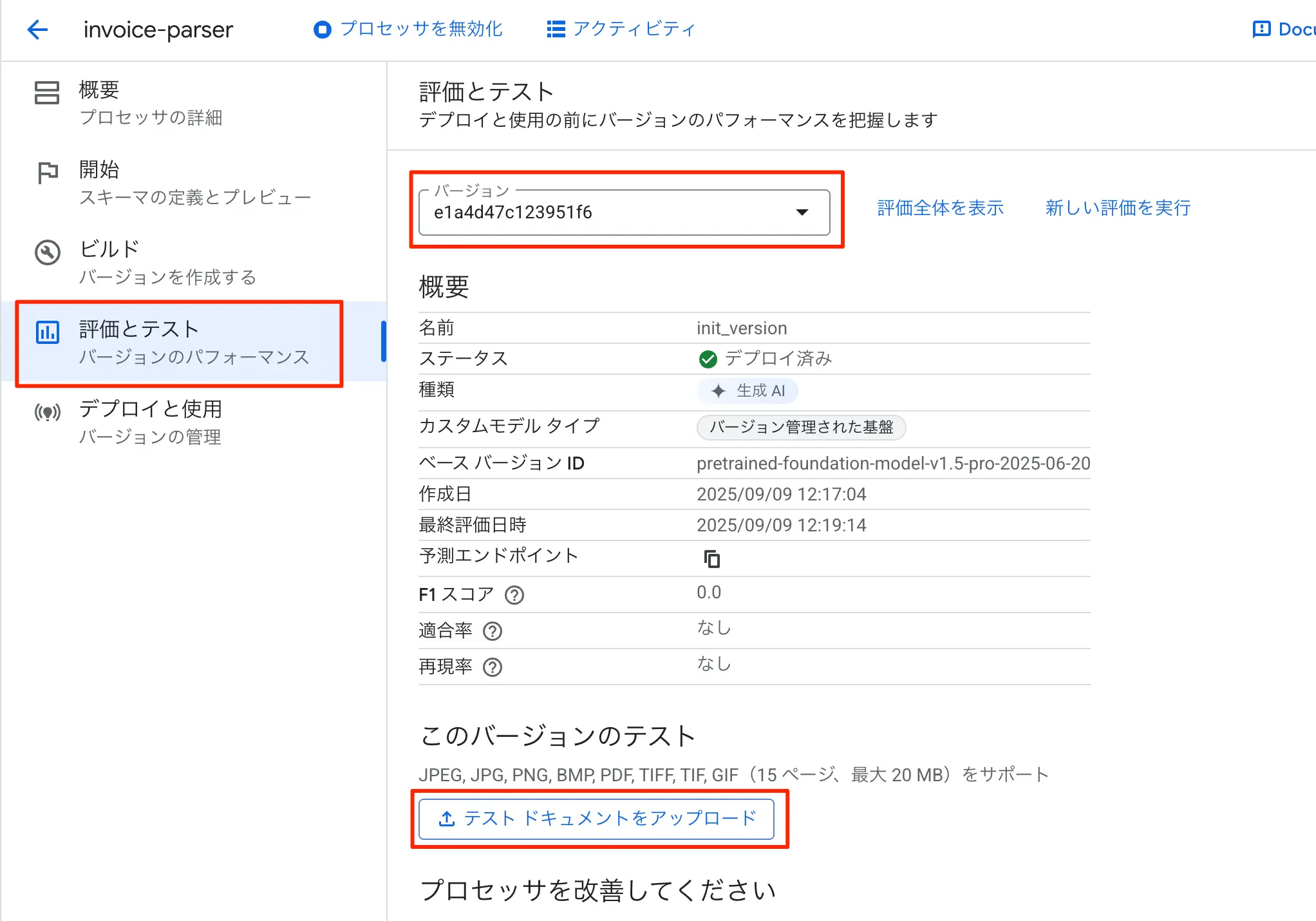Click the プロセッサを無効化 stop icon
The width and height of the screenshot is (1316, 921).
click(x=322, y=30)
